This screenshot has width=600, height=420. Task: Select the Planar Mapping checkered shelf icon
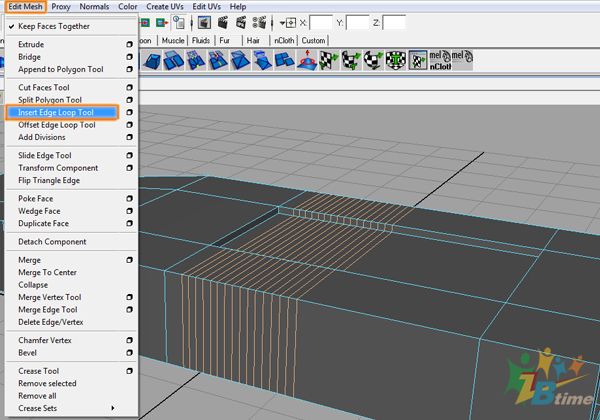(328, 60)
